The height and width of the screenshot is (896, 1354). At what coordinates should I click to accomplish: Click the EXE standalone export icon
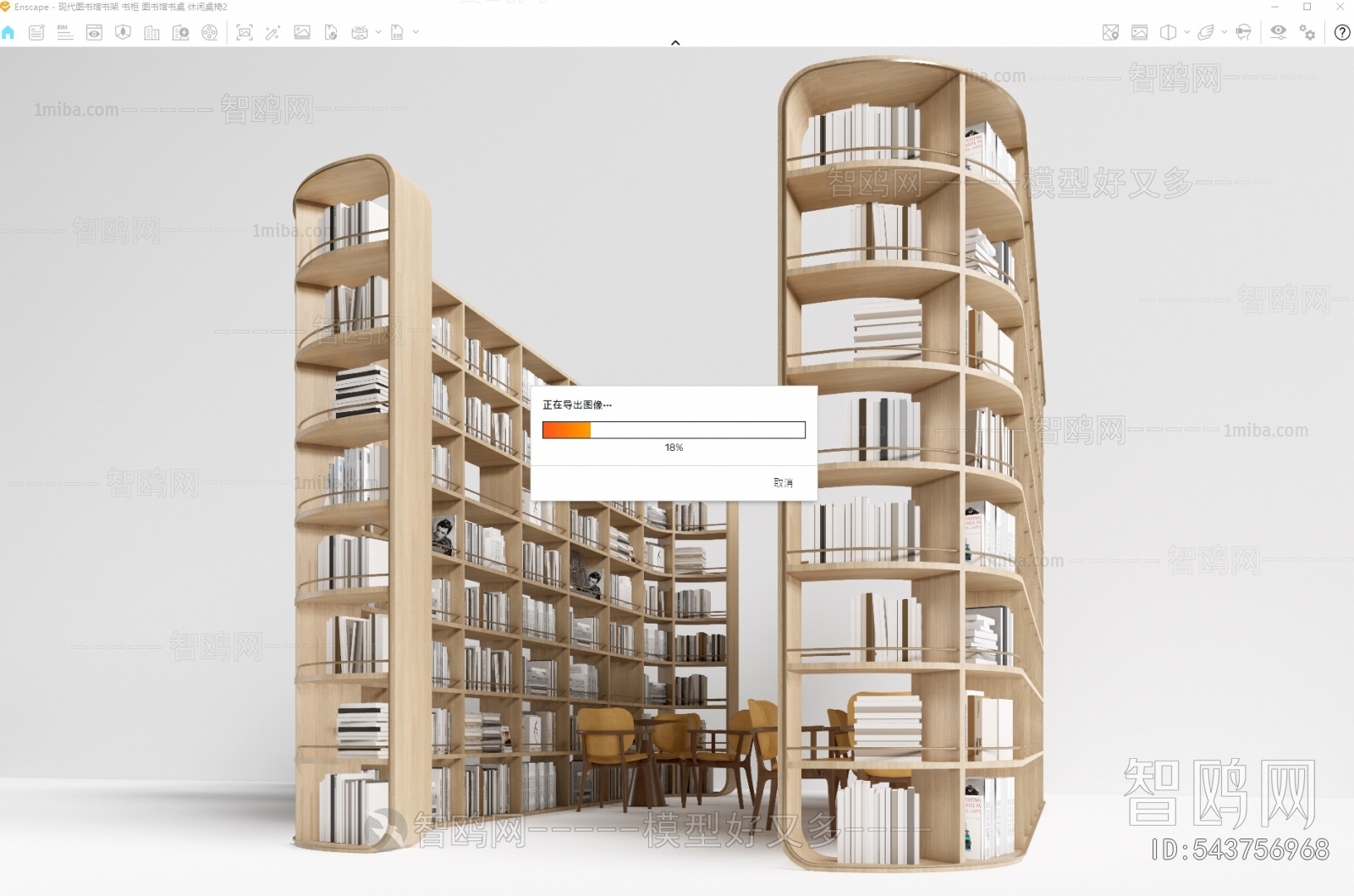(396, 33)
